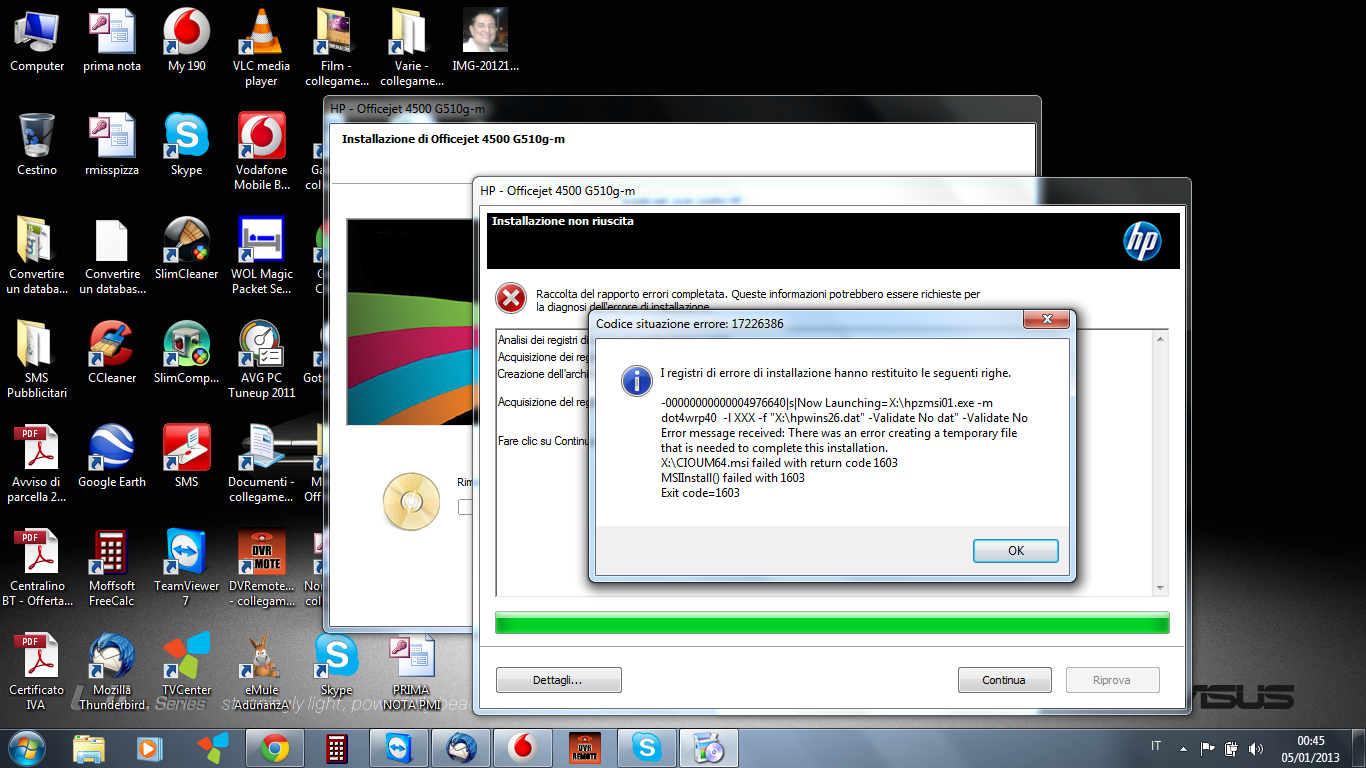The width and height of the screenshot is (1366, 768).
Task: Click the Continua button
Action: click(1004, 680)
